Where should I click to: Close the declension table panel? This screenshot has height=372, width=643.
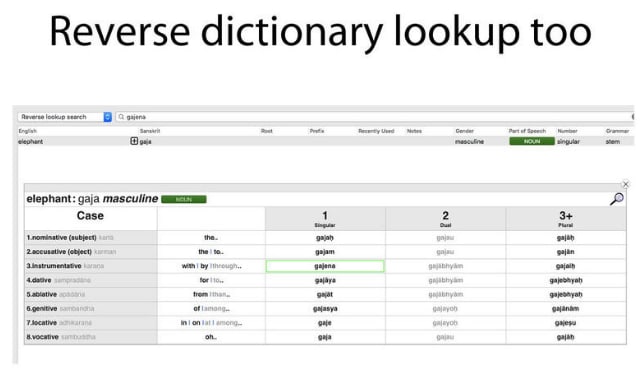click(626, 184)
